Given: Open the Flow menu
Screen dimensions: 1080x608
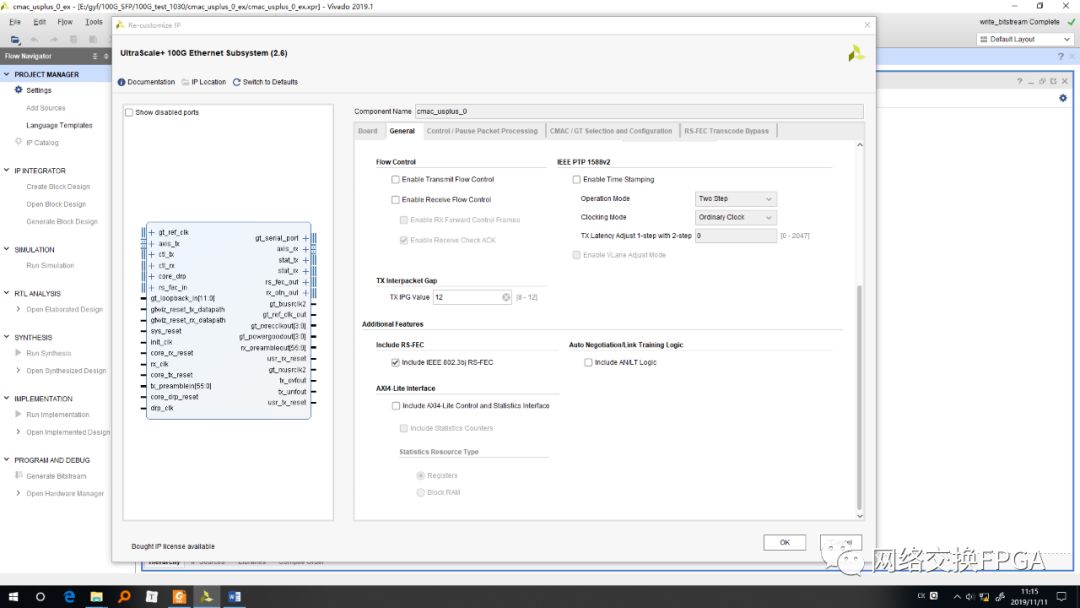Looking at the screenshot, I should tap(65, 22).
